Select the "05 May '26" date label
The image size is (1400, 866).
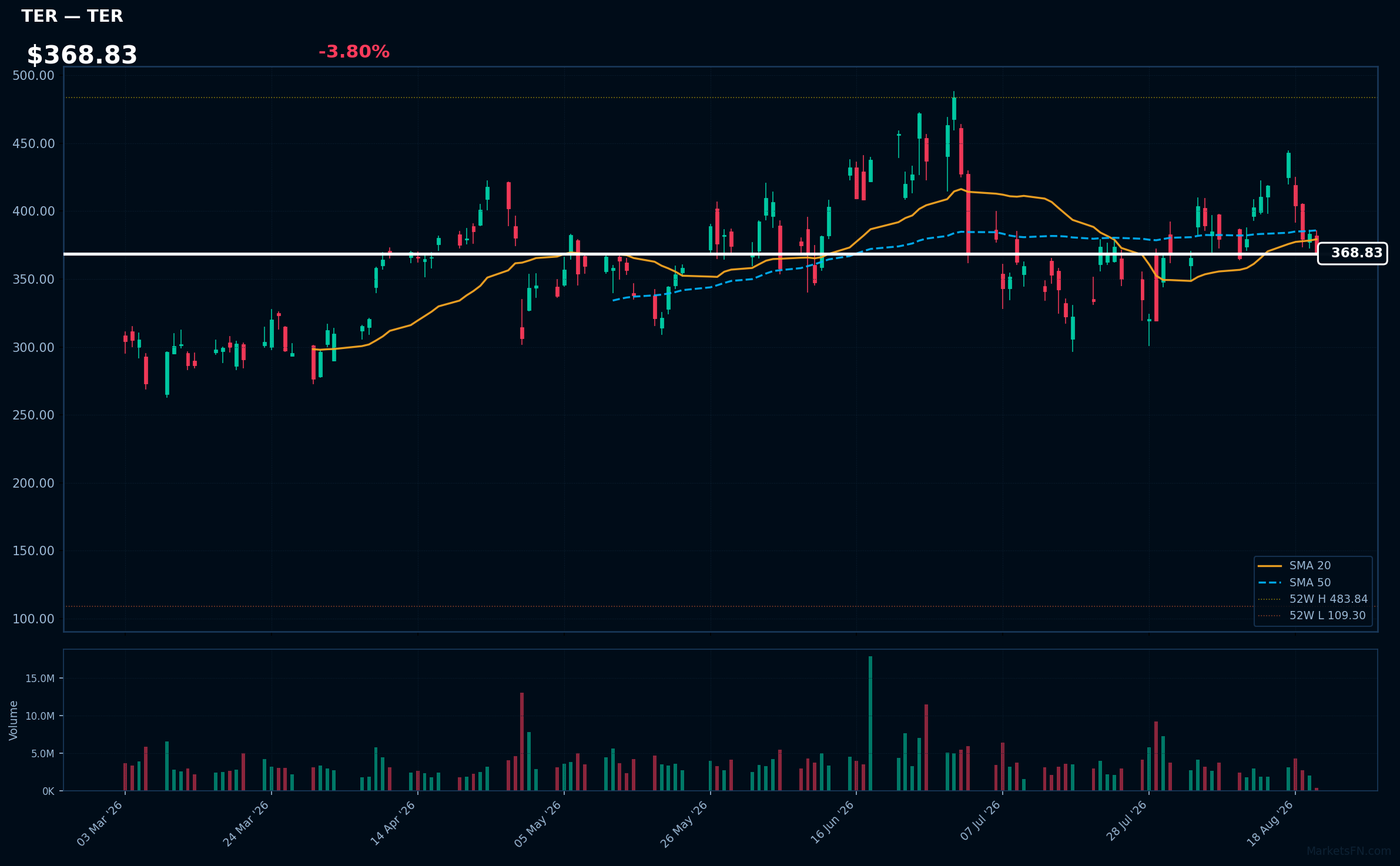(538, 823)
